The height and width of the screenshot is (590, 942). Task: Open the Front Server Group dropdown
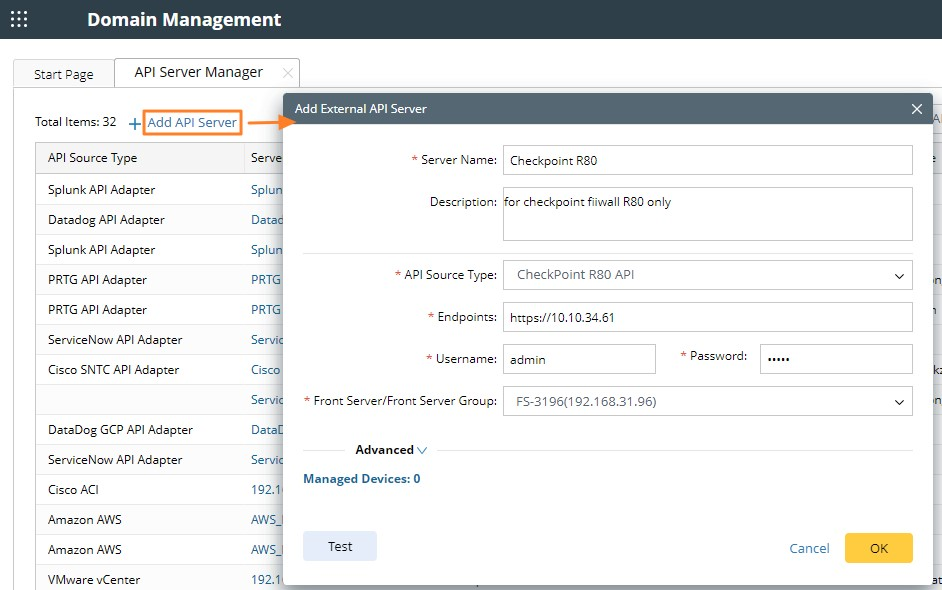coord(707,402)
